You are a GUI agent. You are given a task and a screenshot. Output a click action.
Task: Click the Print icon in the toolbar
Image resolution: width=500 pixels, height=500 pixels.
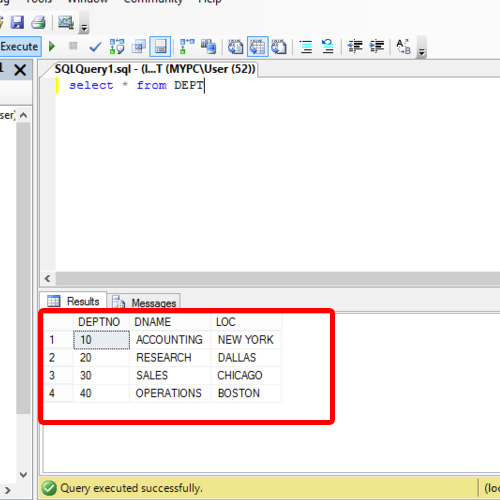pyautogui.click(x=39, y=22)
